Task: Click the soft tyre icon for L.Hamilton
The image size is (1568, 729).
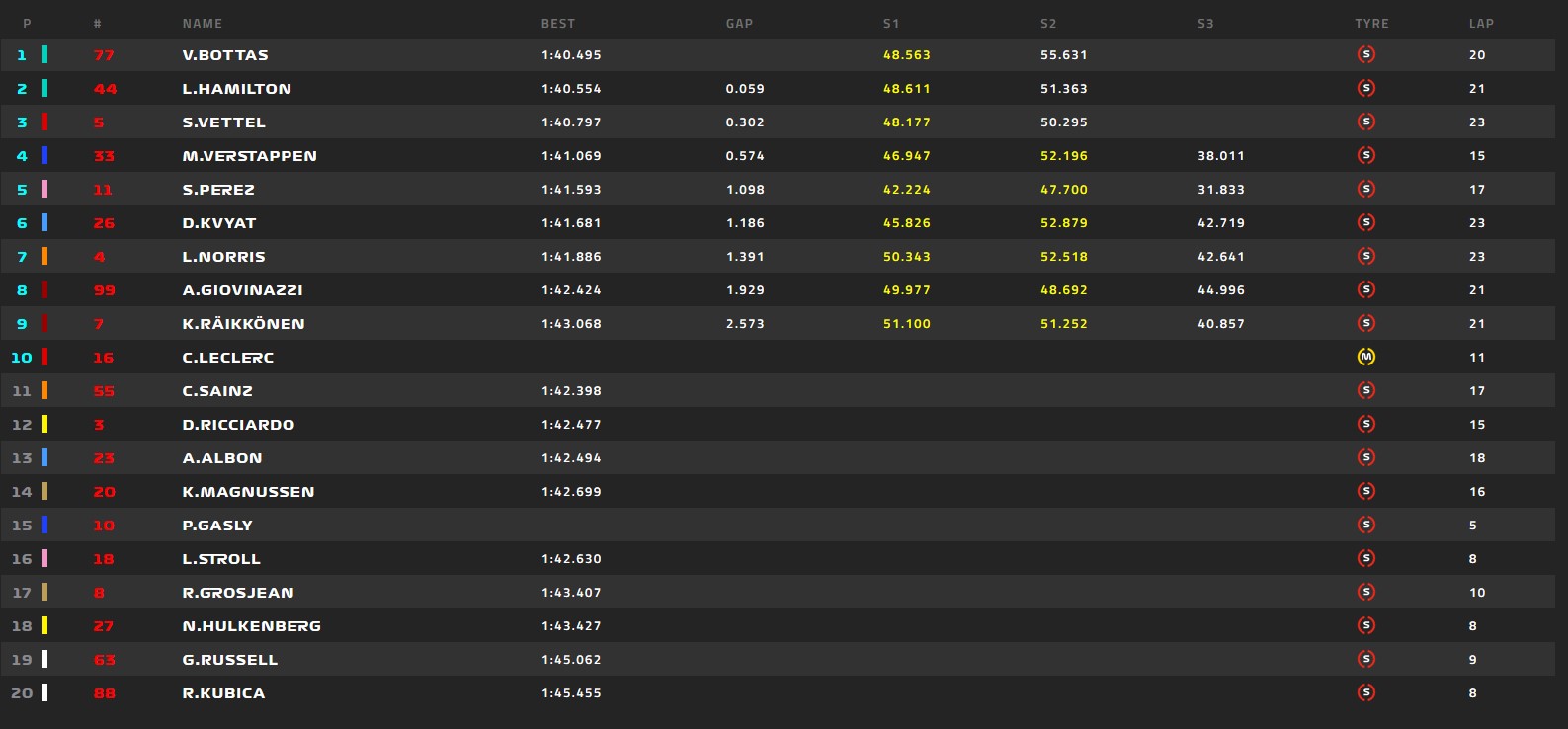Action: tap(1366, 88)
